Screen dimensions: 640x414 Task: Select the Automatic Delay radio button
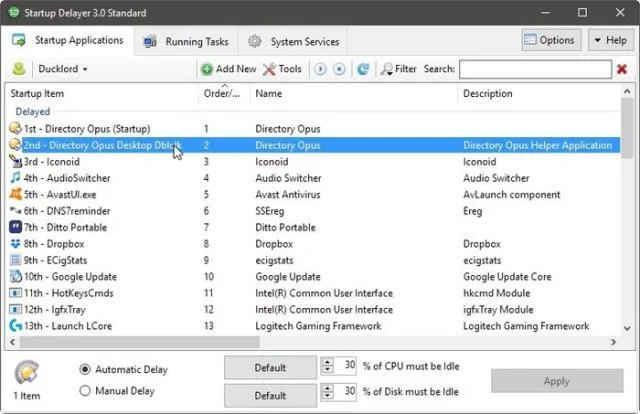85,369
